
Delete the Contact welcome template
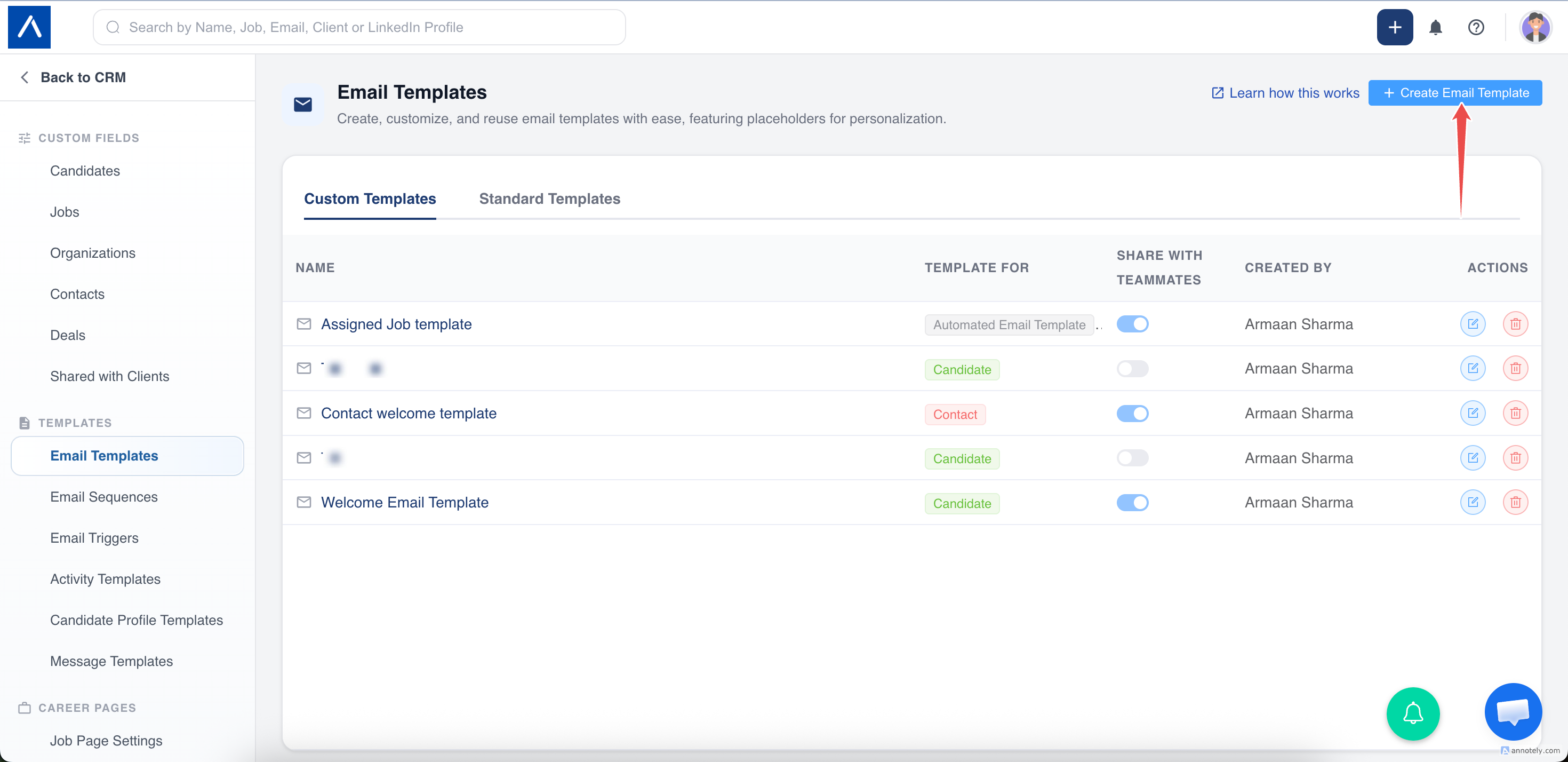pos(1515,413)
